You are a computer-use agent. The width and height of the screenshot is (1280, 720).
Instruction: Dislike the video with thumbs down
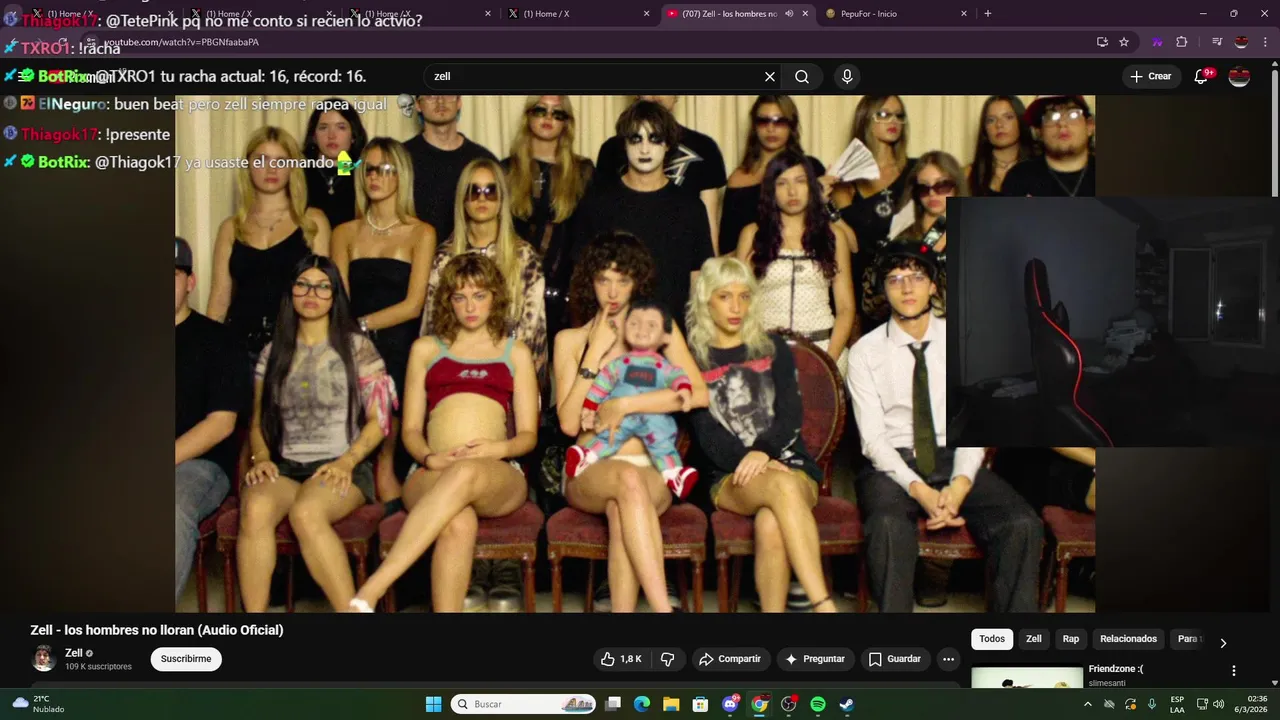[x=668, y=659]
